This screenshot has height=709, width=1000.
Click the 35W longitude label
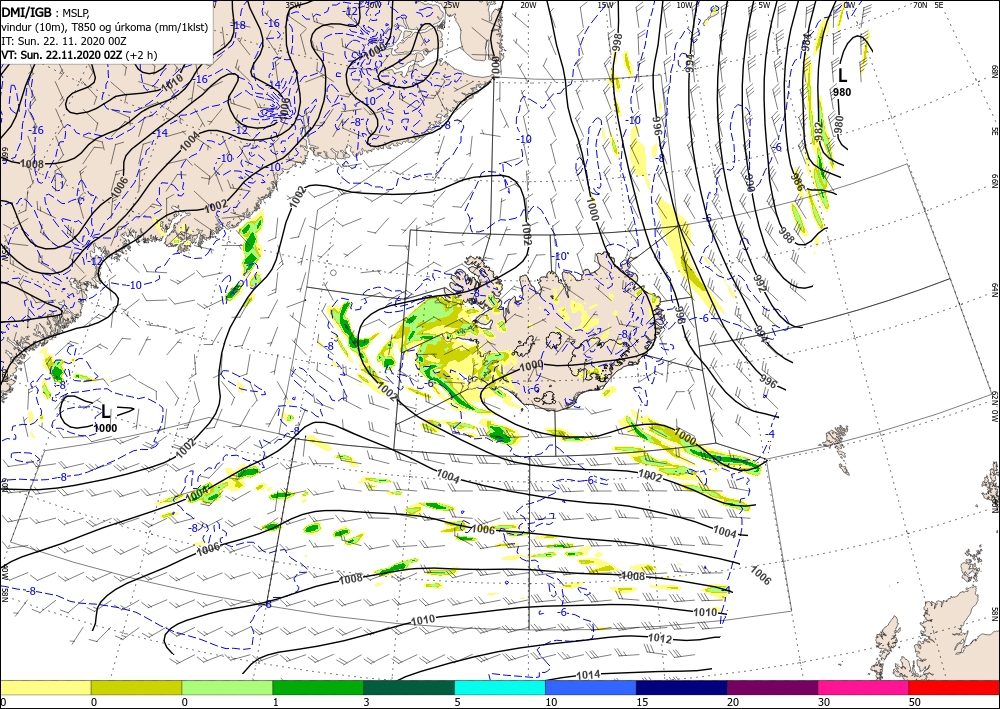tap(293, 5)
